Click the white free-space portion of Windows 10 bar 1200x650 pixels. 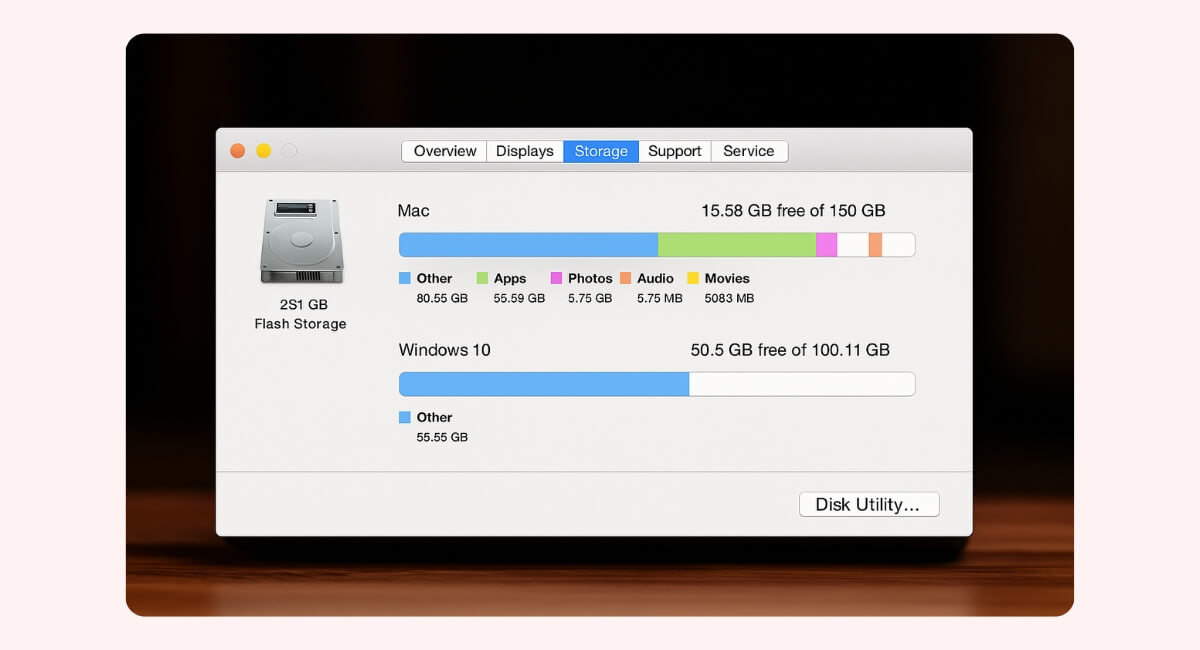pos(802,384)
